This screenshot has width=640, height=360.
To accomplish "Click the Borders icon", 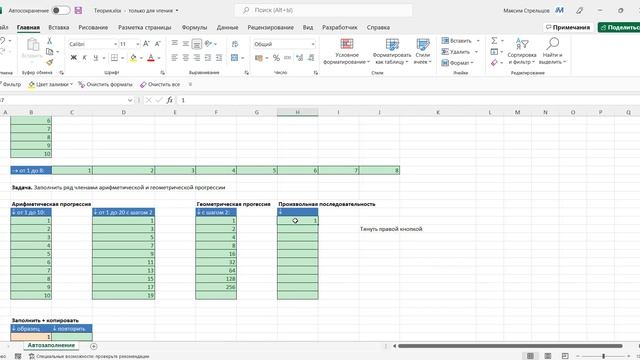I will click(x=115, y=58).
